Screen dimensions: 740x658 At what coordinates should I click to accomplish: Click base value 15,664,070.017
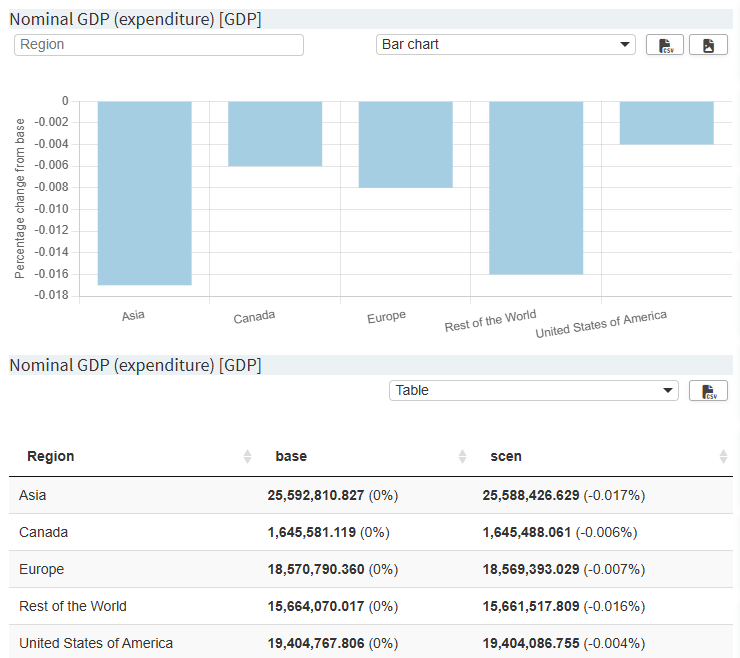pos(316,606)
